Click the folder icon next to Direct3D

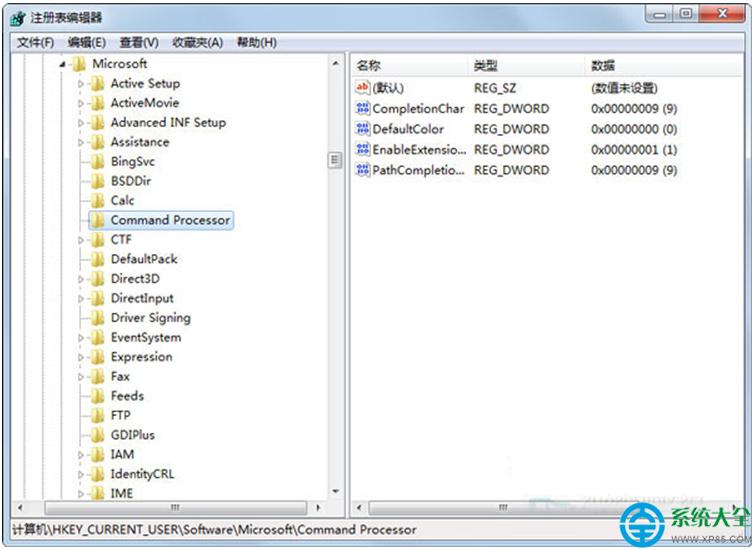pyautogui.click(x=98, y=279)
